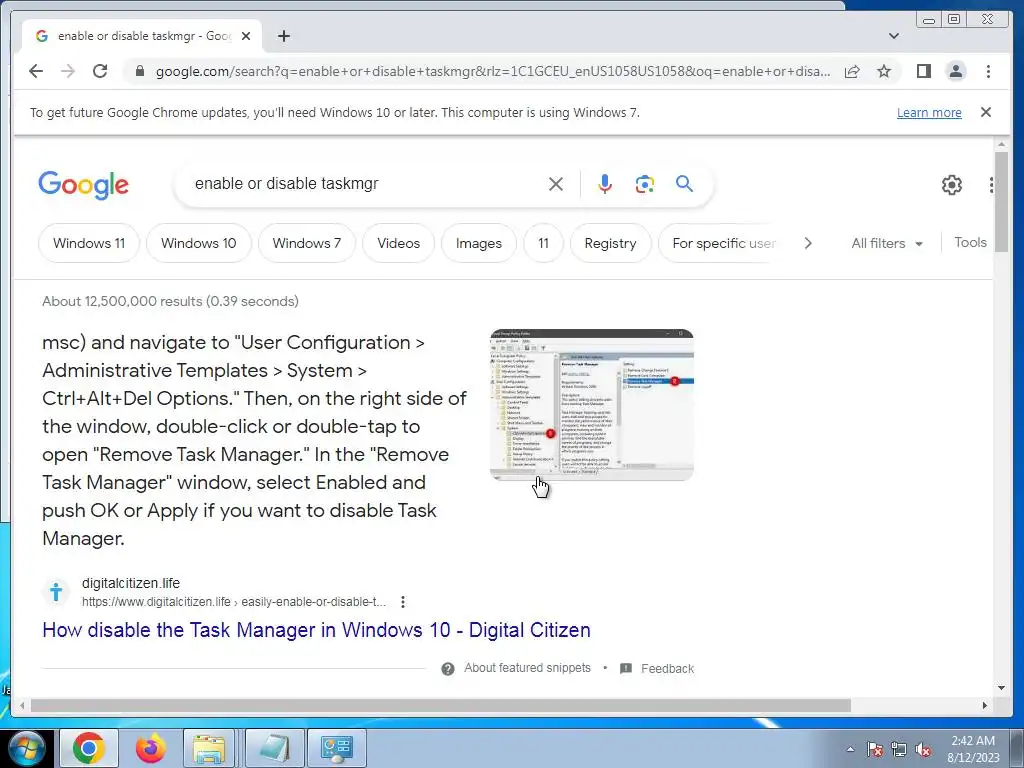Open the All filters dropdown

887,243
